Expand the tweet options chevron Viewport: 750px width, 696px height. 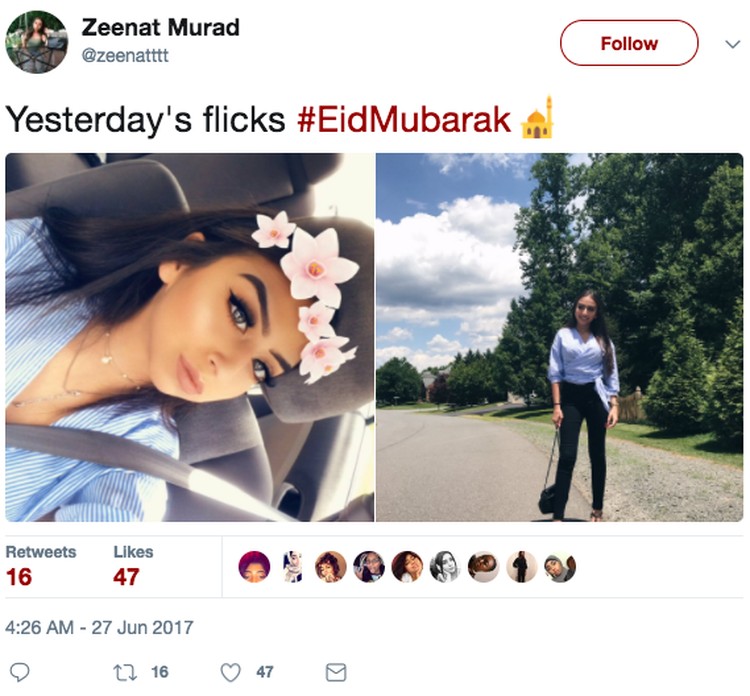(x=732, y=44)
